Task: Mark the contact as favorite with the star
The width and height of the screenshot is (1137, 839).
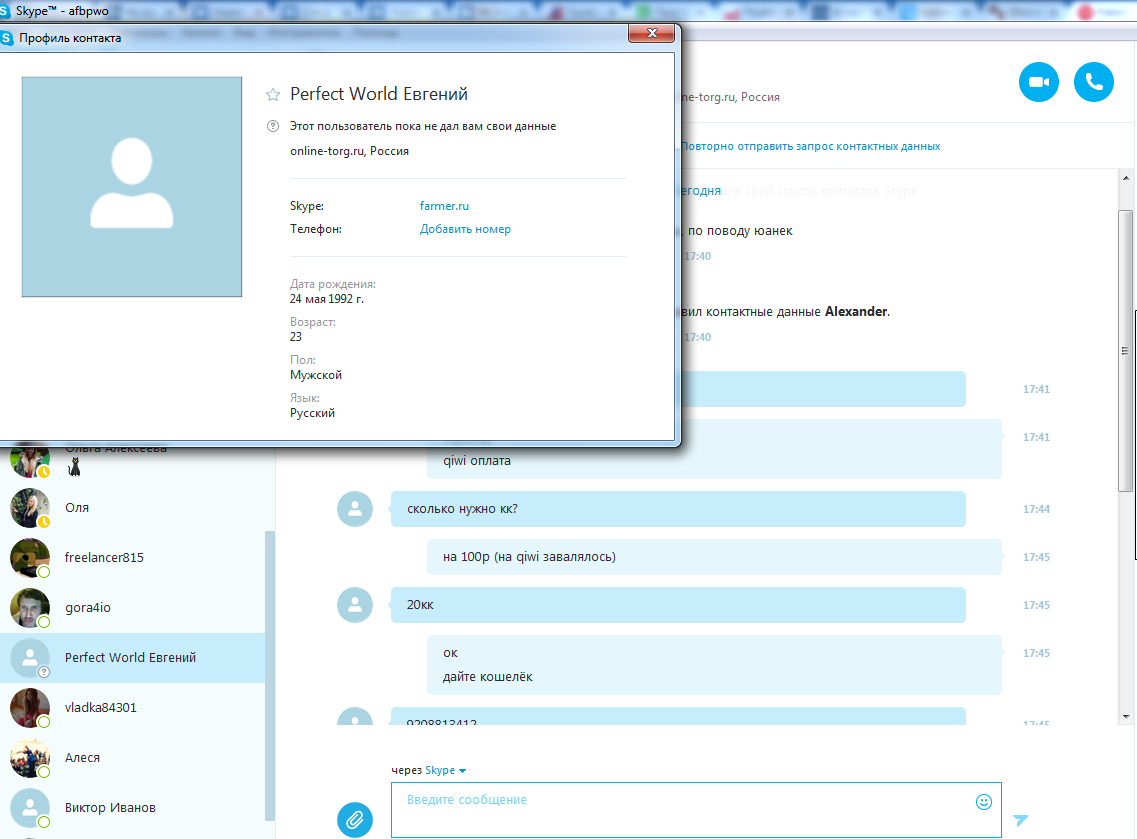Action: [273, 94]
